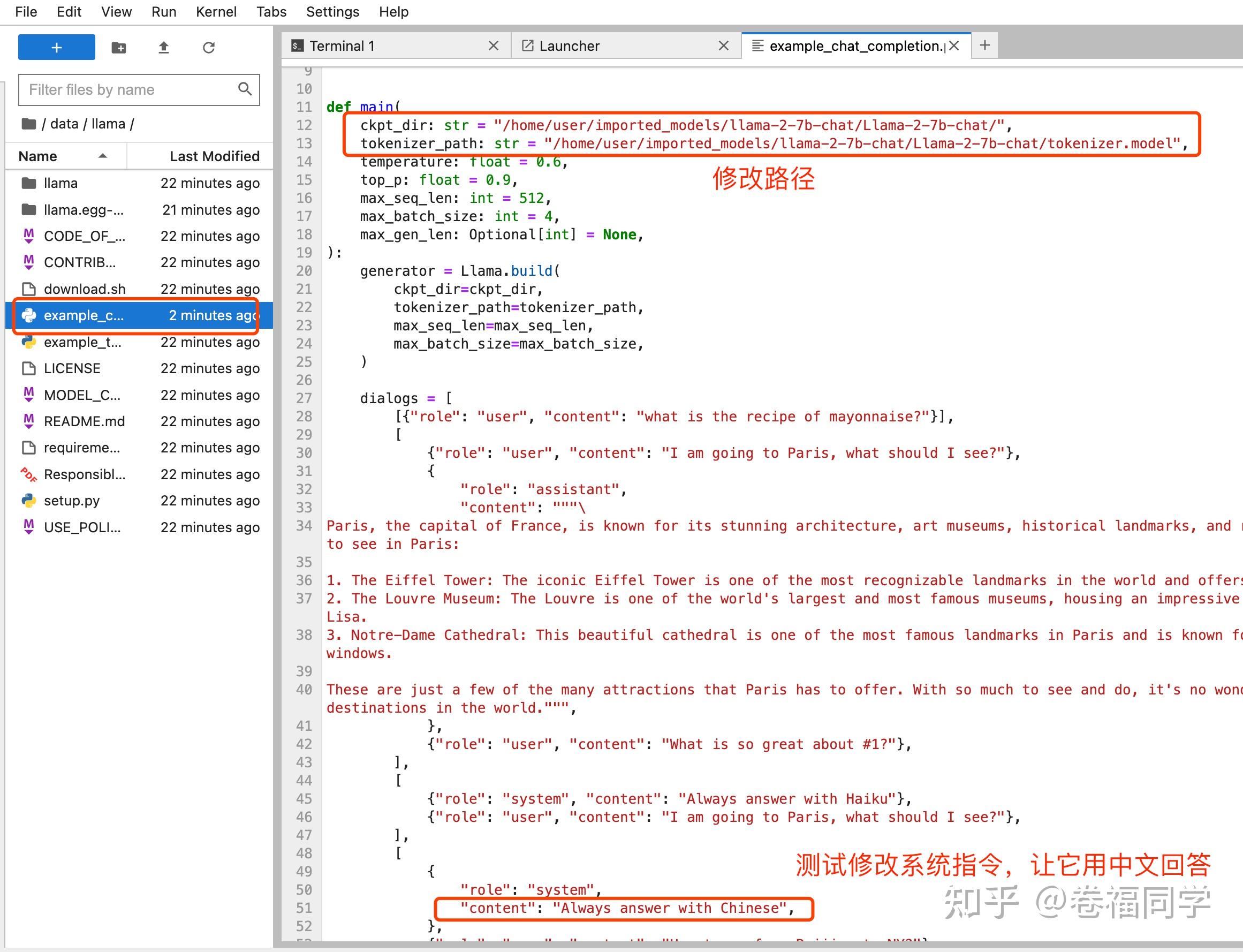1243x952 pixels.
Task: Switch to the Launcher tab
Action: pos(627,46)
